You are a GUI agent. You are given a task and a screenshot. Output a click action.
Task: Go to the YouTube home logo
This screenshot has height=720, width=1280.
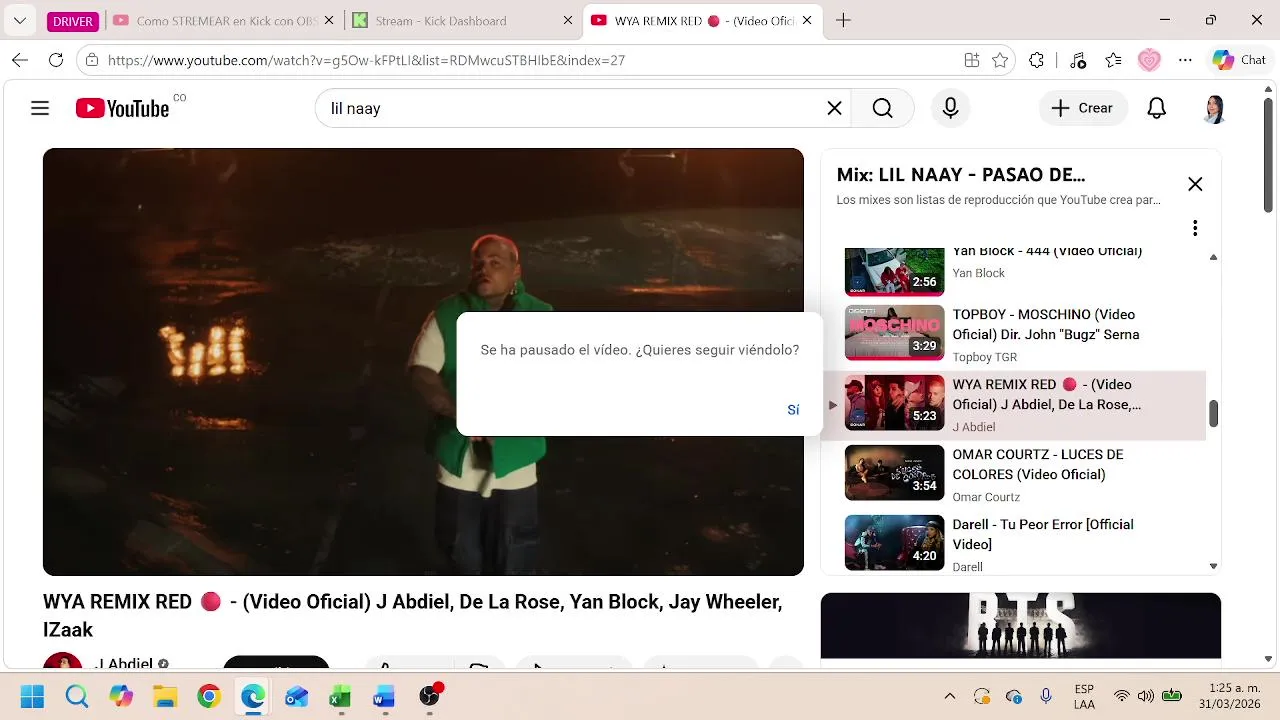tap(122, 108)
